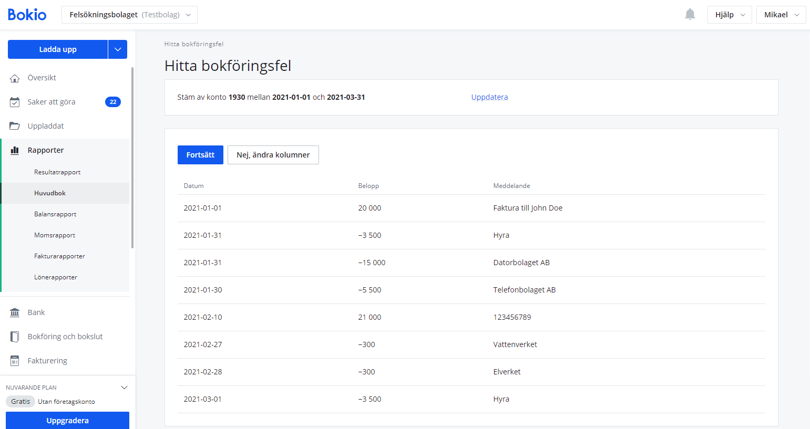Click the Uppdatera link
810x429 pixels.
click(x=489, y=97)
